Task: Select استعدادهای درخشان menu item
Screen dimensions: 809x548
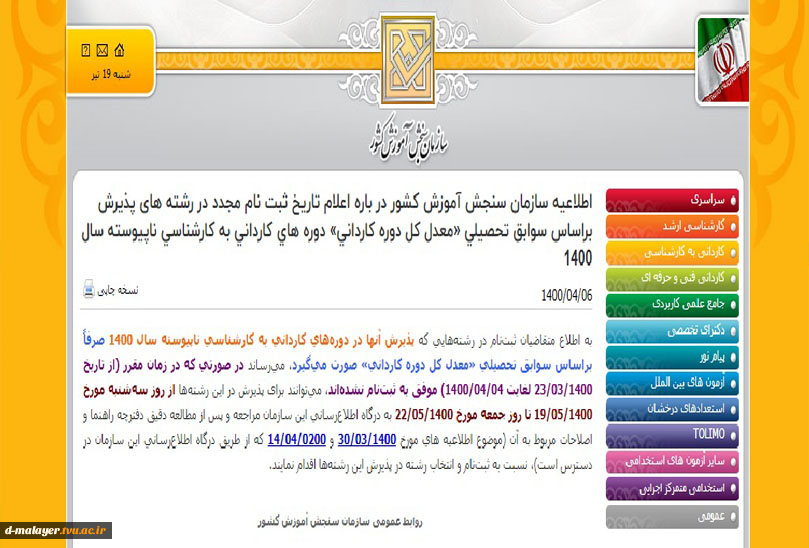Action: coord(672,410)
